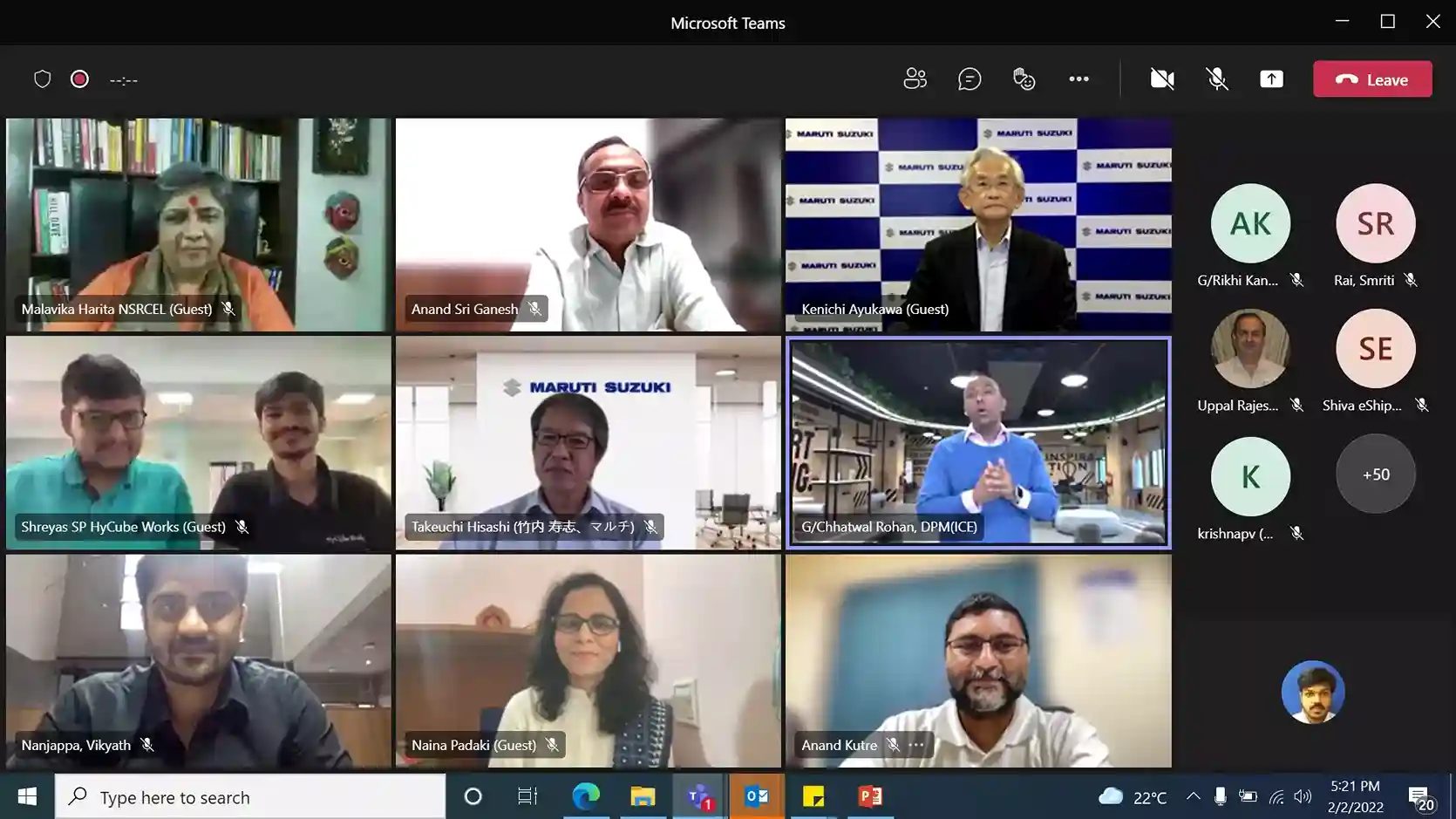Click your self-view profile picture
Screen dimensions: 1456x819
[1312, 692]
